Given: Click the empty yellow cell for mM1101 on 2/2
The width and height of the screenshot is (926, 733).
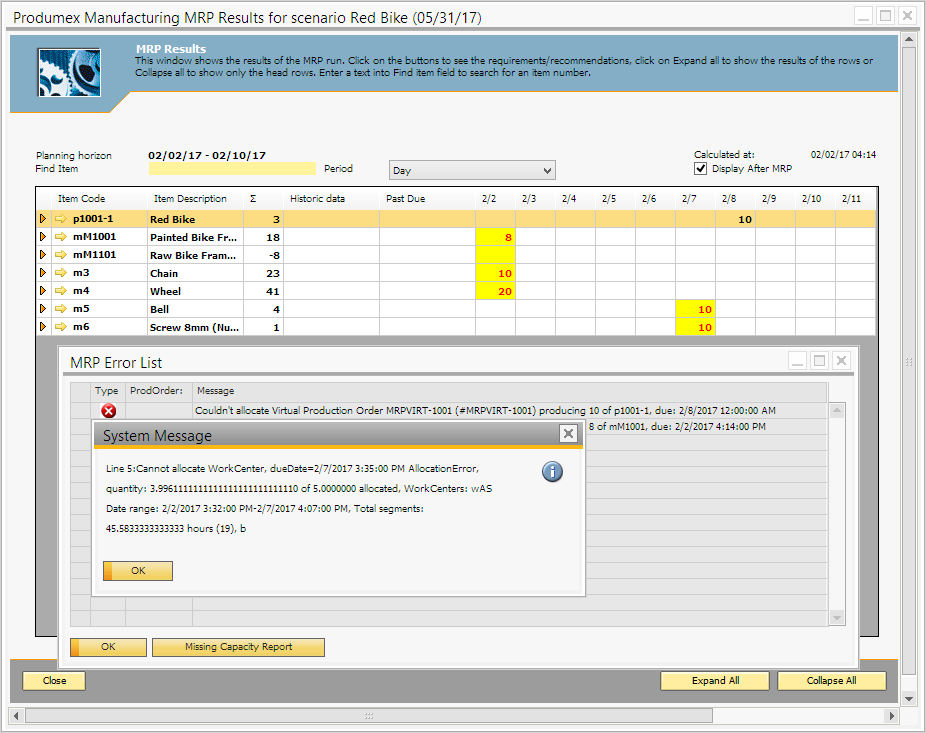Looking at the screenshot, I should [495, 255].
